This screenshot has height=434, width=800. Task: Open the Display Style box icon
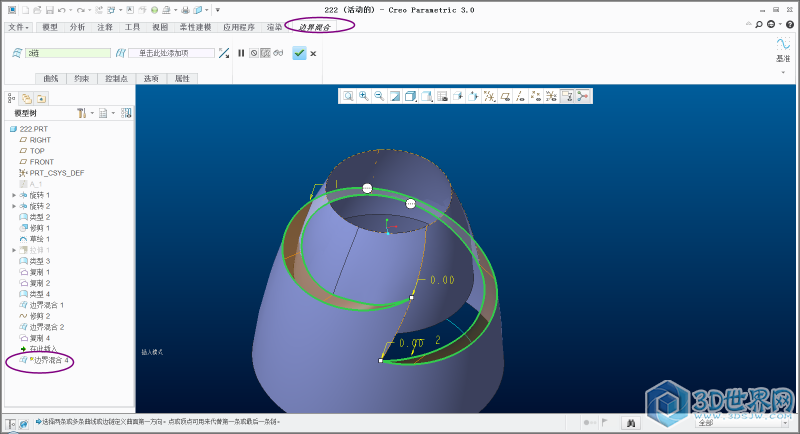pos(410,96)
